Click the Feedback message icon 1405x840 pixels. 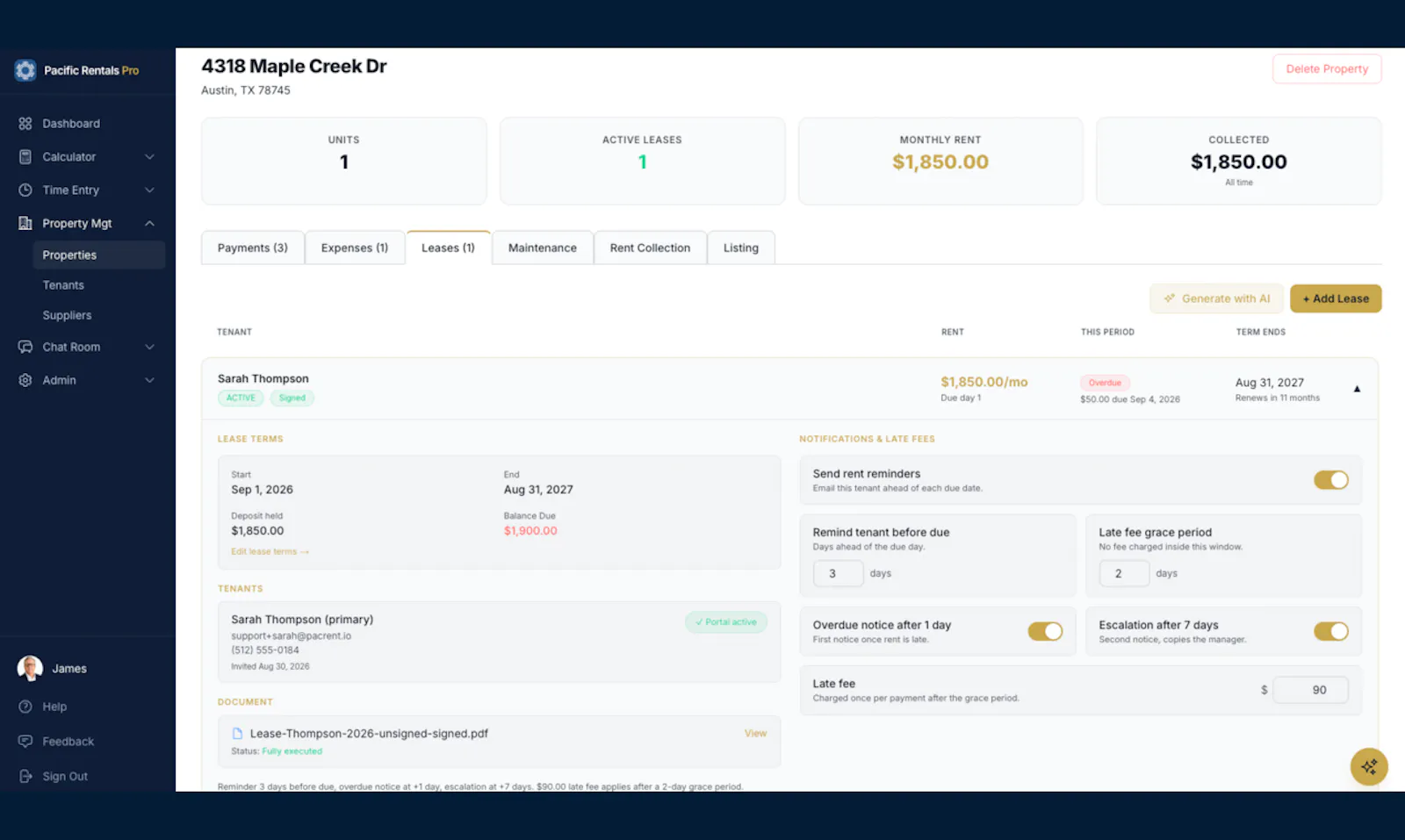(x=25, y=742)
